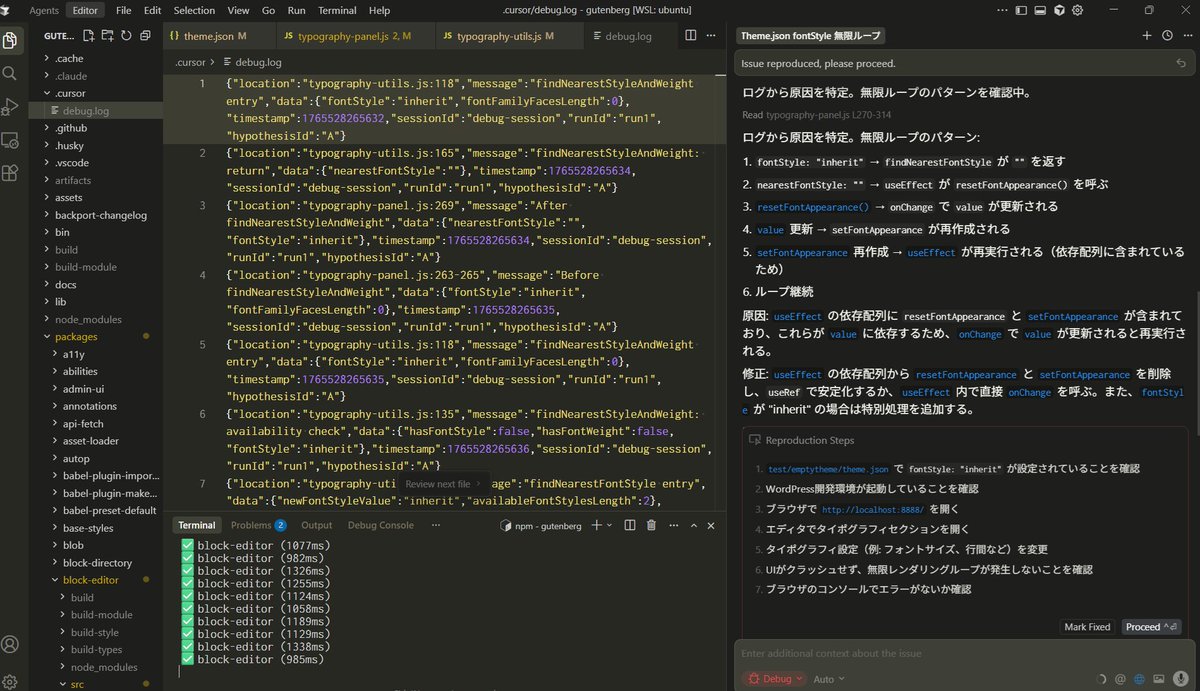
Task: Open the Selection menu
Action: 194,10
